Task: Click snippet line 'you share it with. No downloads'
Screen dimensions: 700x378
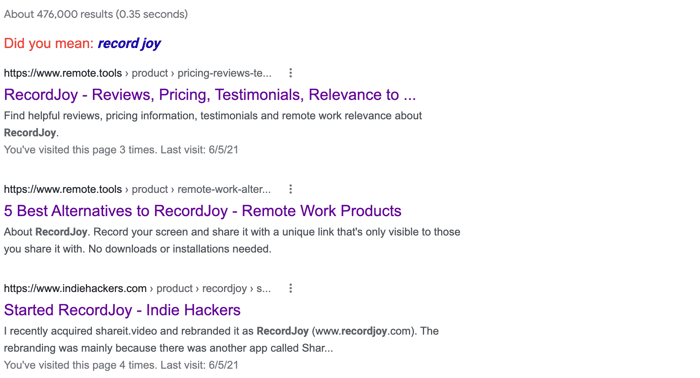Action: pyautogui.click(x=138, y=249)
